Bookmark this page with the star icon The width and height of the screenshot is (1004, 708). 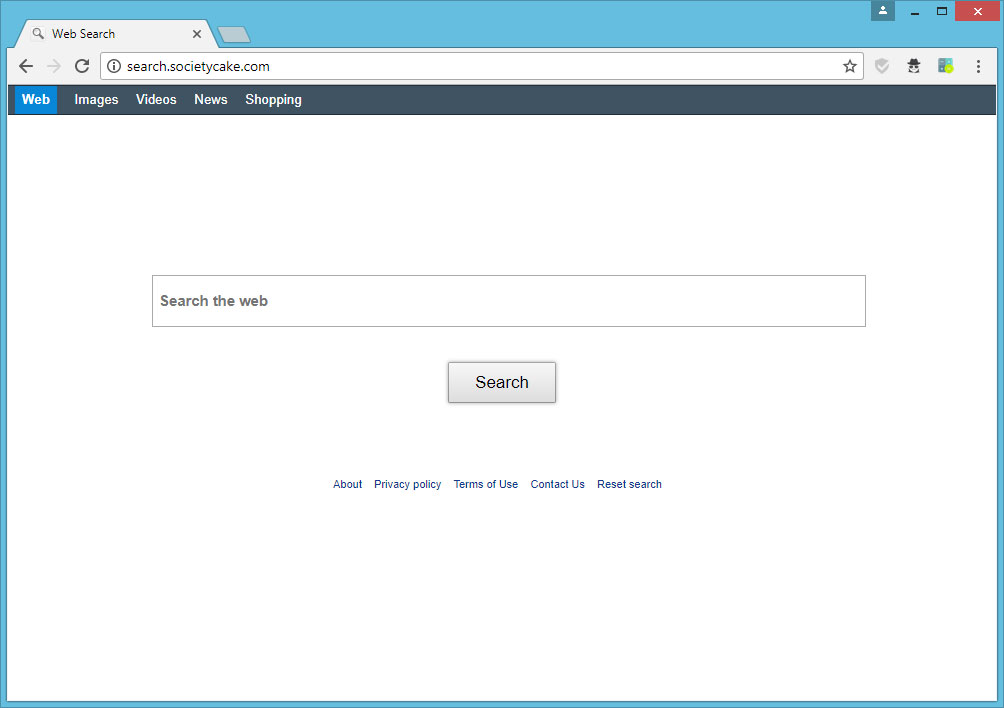click(849, 66)
